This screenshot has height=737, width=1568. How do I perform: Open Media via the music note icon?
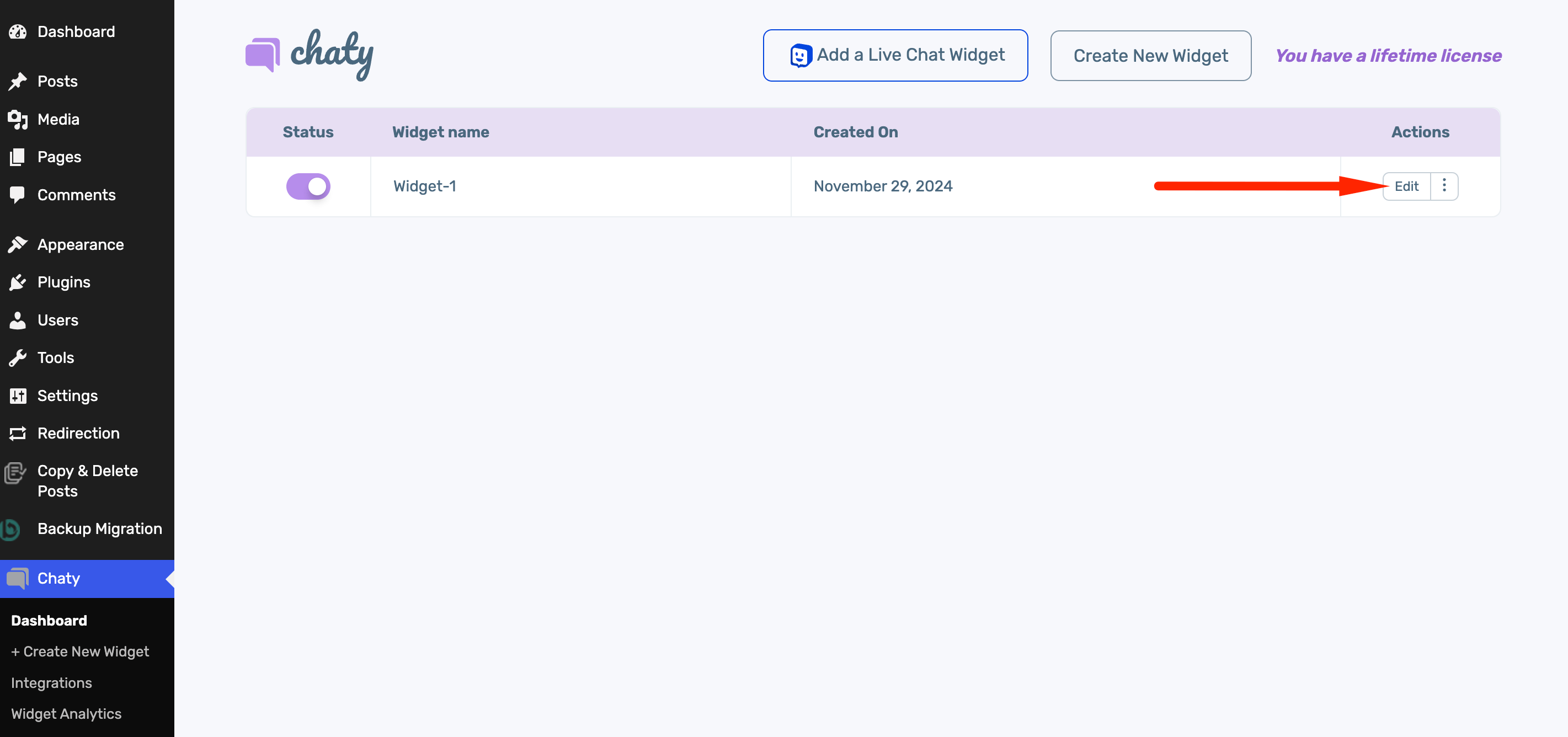(18, 119)
